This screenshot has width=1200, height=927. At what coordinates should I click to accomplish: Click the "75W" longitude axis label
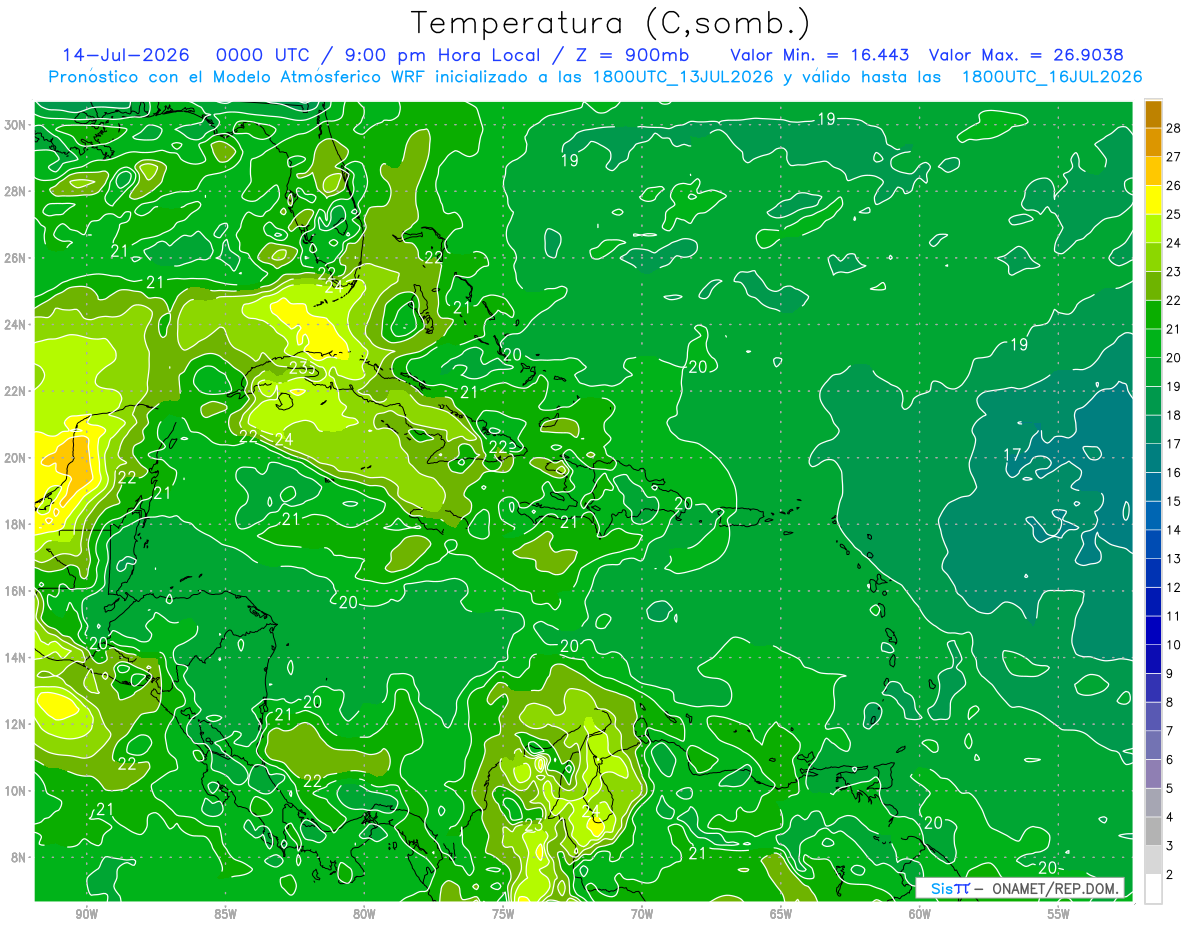503,915
